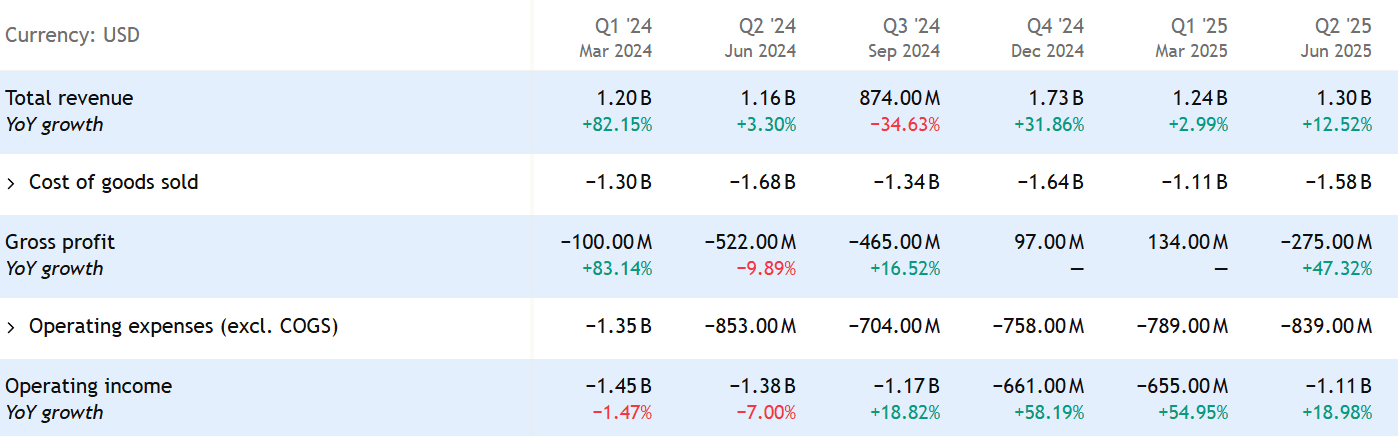Click Q2 '24 gross profit −522.00 M

pos(750,242)
